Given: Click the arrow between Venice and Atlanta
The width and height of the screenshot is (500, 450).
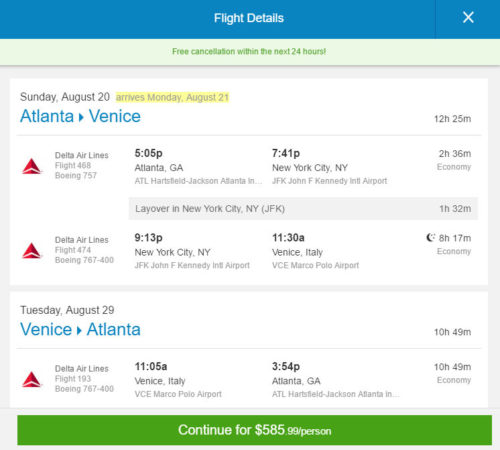Looking at the screenshot, I should click(79, 331).
